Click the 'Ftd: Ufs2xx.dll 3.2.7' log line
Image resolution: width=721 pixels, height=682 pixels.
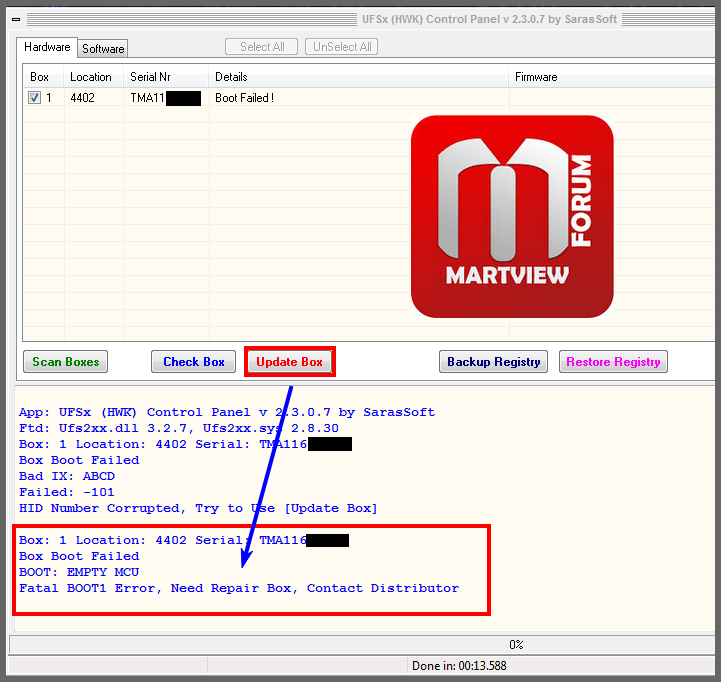click(179, 428)
